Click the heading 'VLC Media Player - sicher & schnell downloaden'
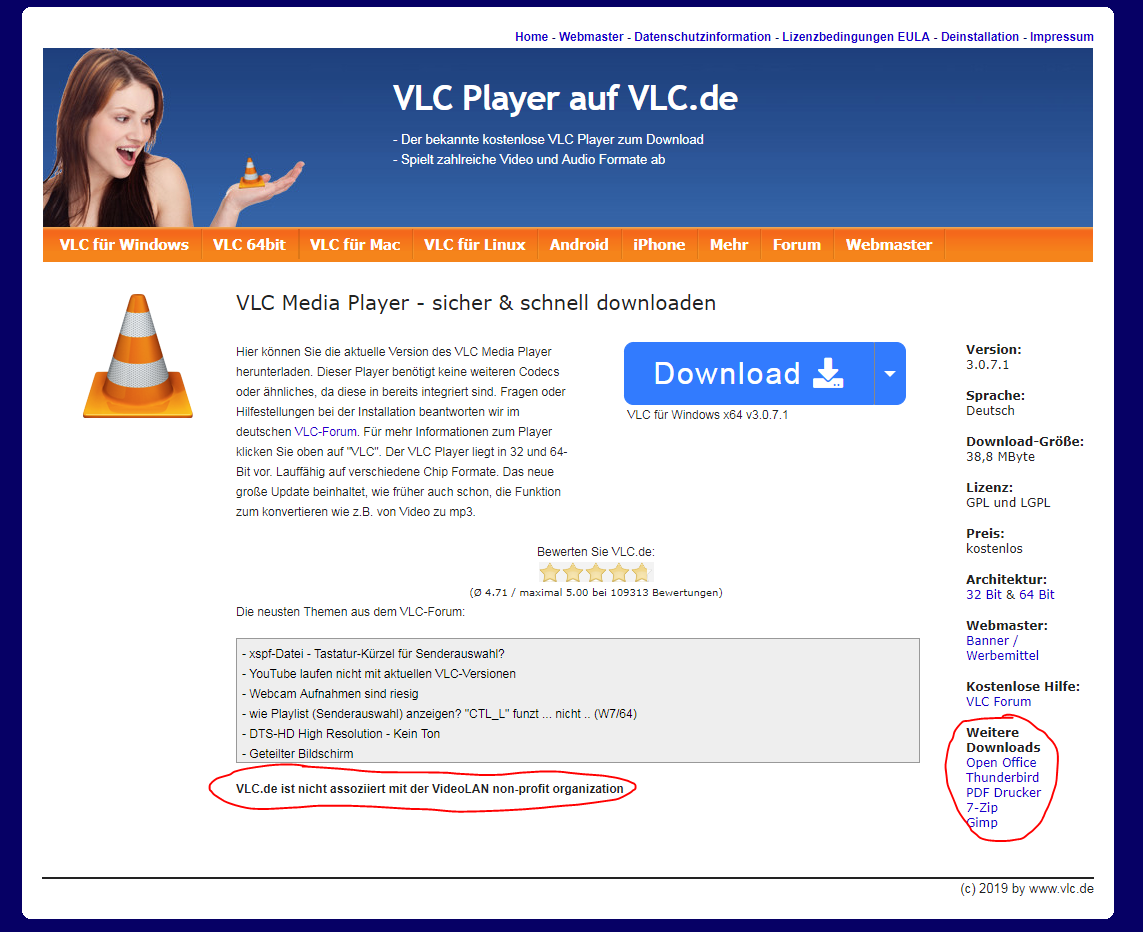 point(476,302)
